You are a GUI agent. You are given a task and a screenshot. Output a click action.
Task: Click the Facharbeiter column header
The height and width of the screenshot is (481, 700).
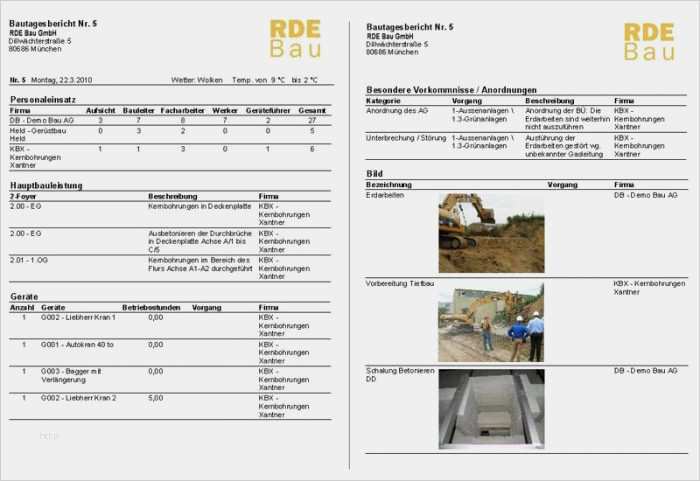click(x=182, y=110)
